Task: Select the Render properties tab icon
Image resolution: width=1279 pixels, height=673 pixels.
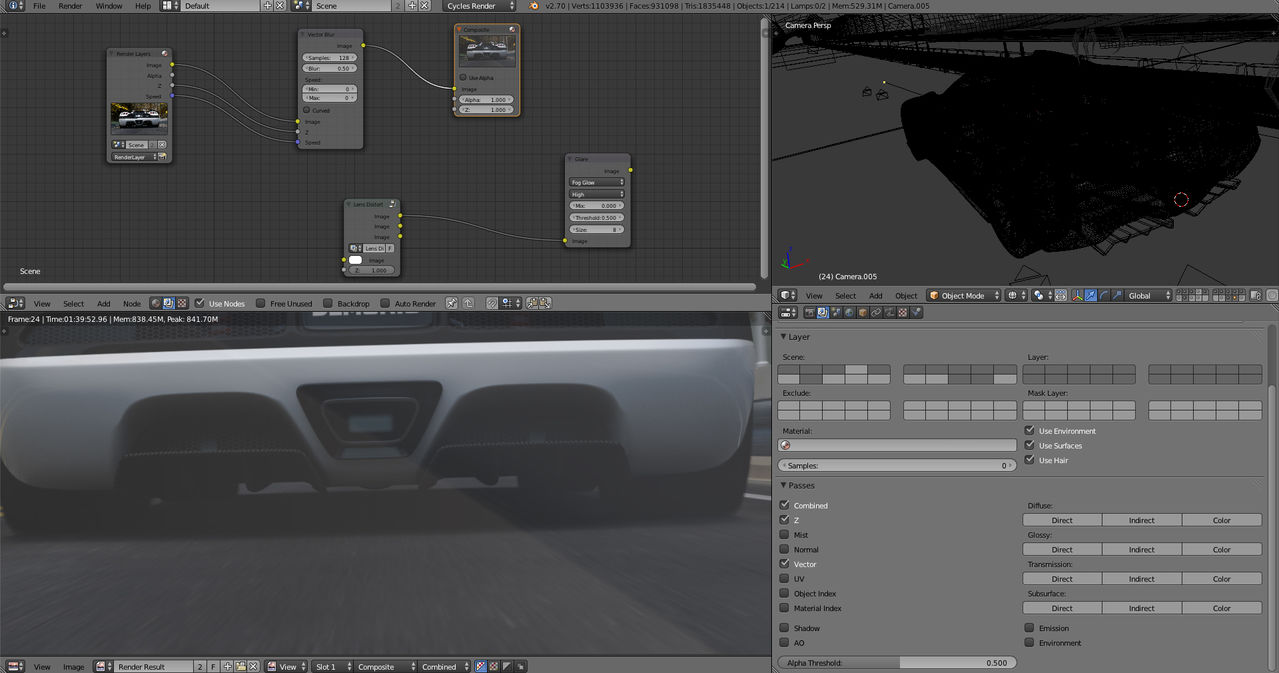Action: click(x=810, y=313)
